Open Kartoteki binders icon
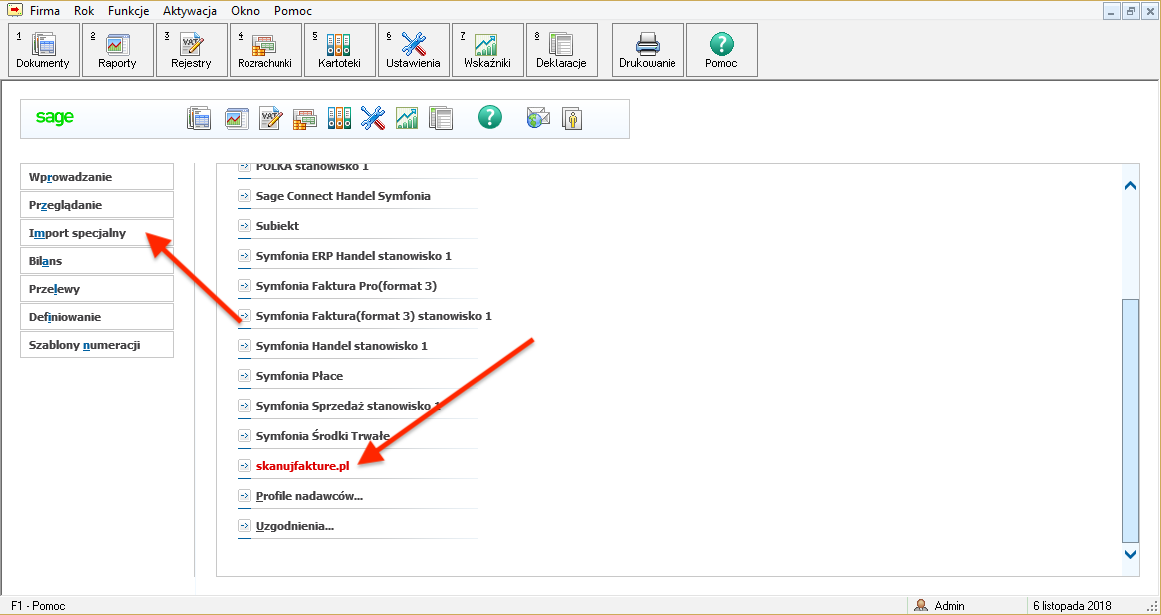The height and width of the screenshot is (615, 1161). pyautogui.click(x=339, y=50)
